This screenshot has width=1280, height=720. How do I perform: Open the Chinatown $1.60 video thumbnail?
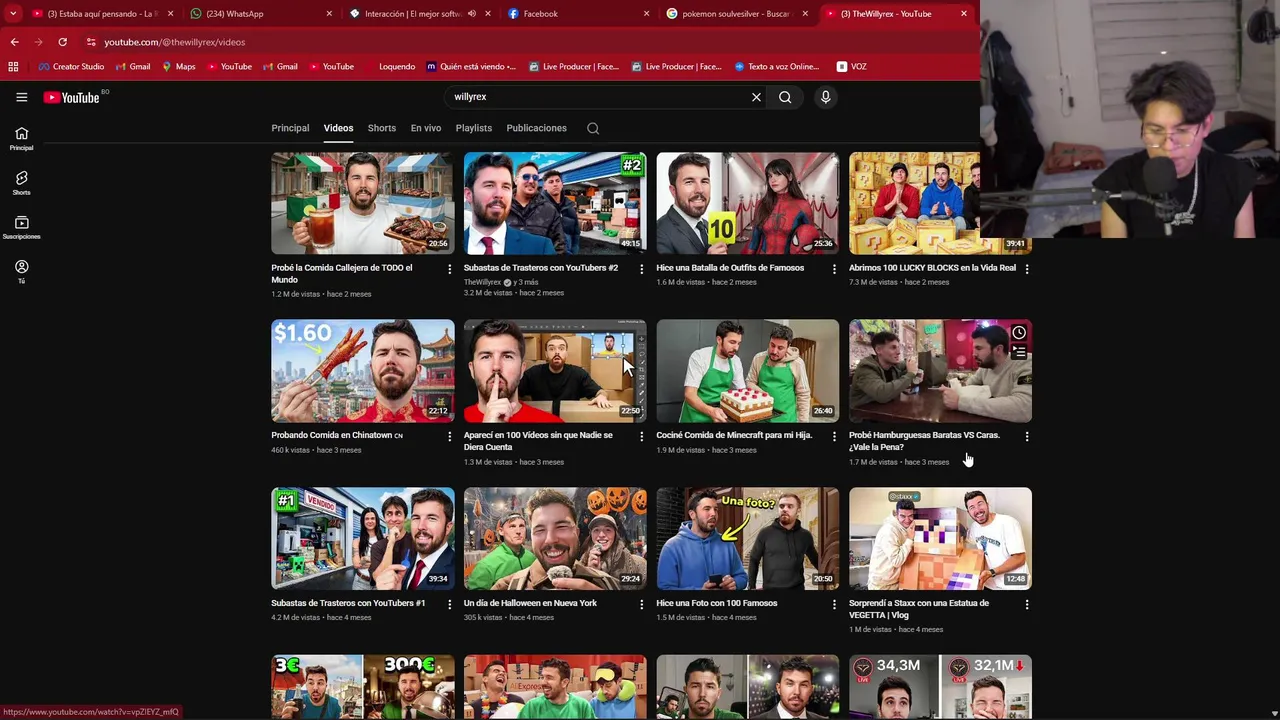click(x=362, y=371)
